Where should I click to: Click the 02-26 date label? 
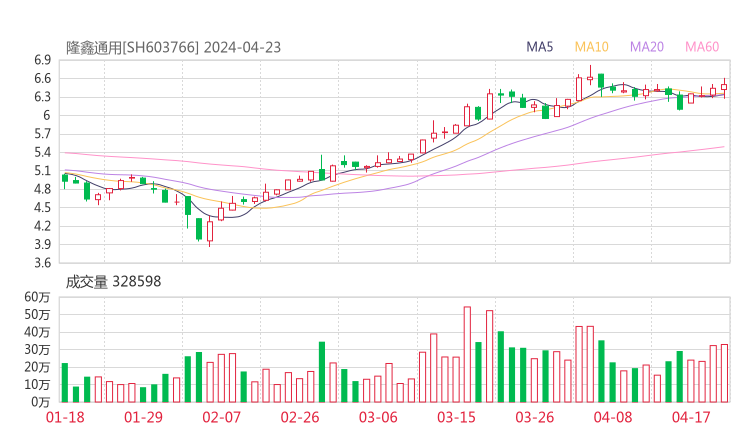(x=300, y=417)
